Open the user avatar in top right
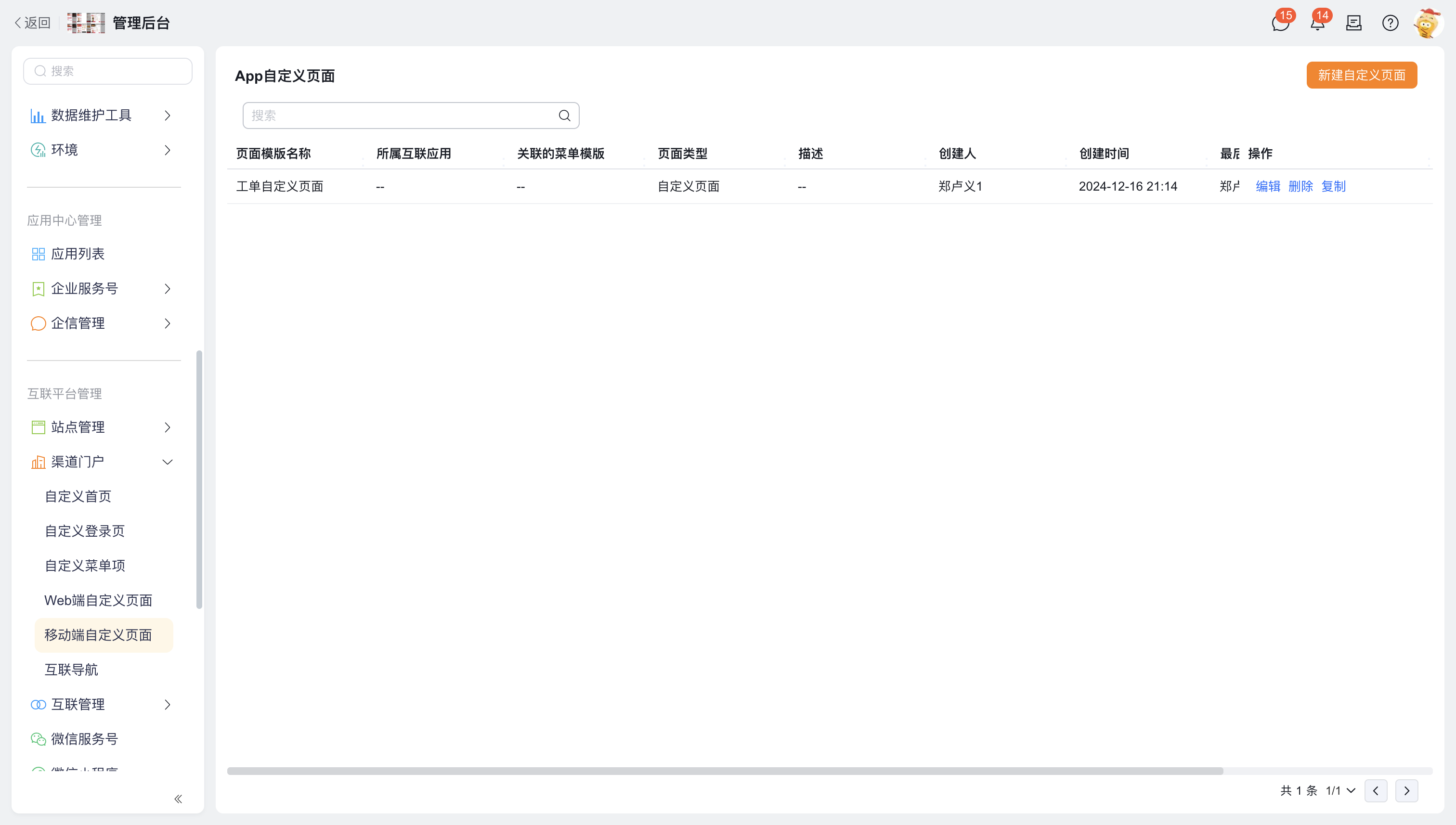 coord(1427,23)
